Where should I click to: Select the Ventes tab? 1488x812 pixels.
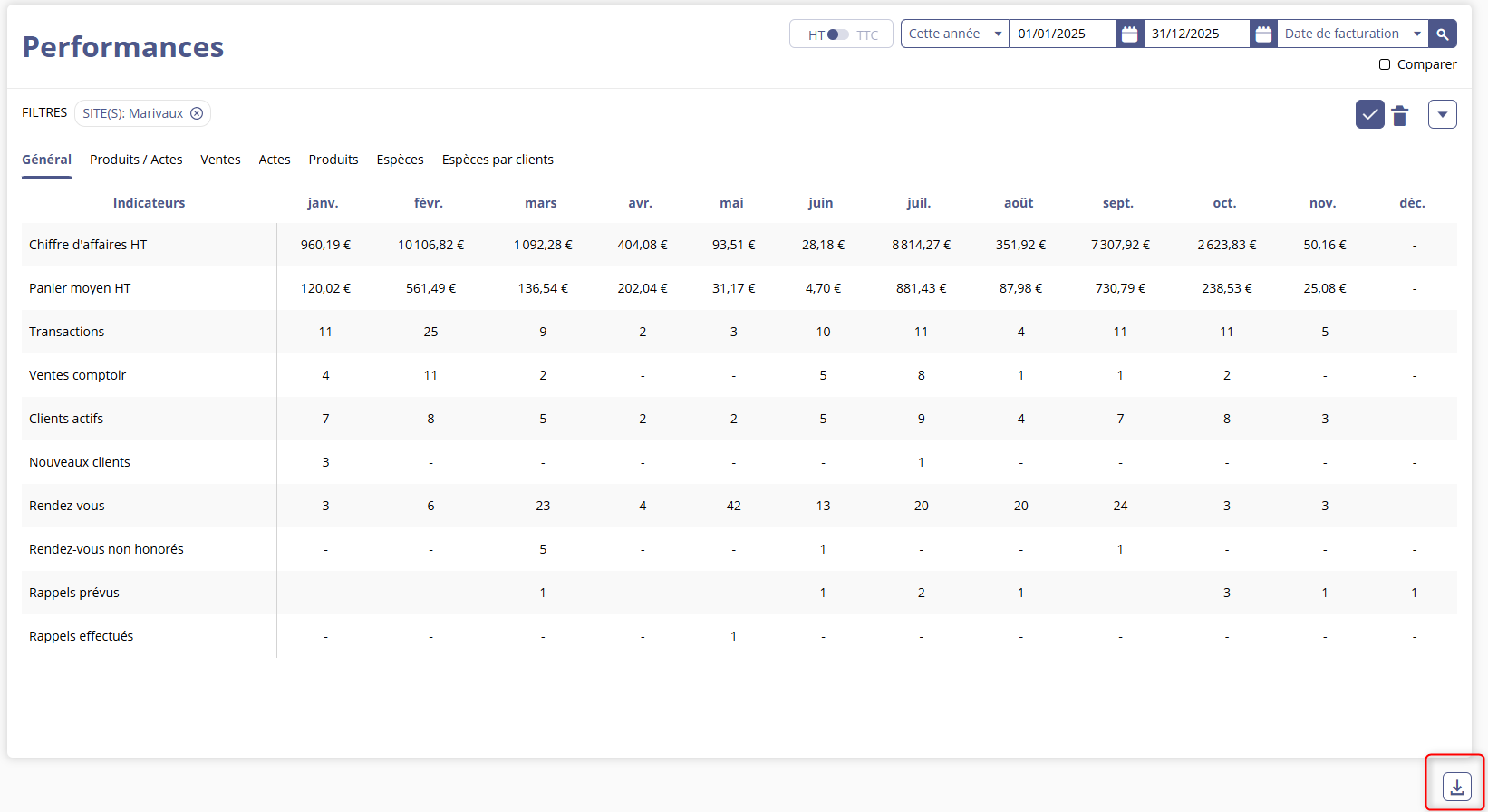click(x=220, y=159)
